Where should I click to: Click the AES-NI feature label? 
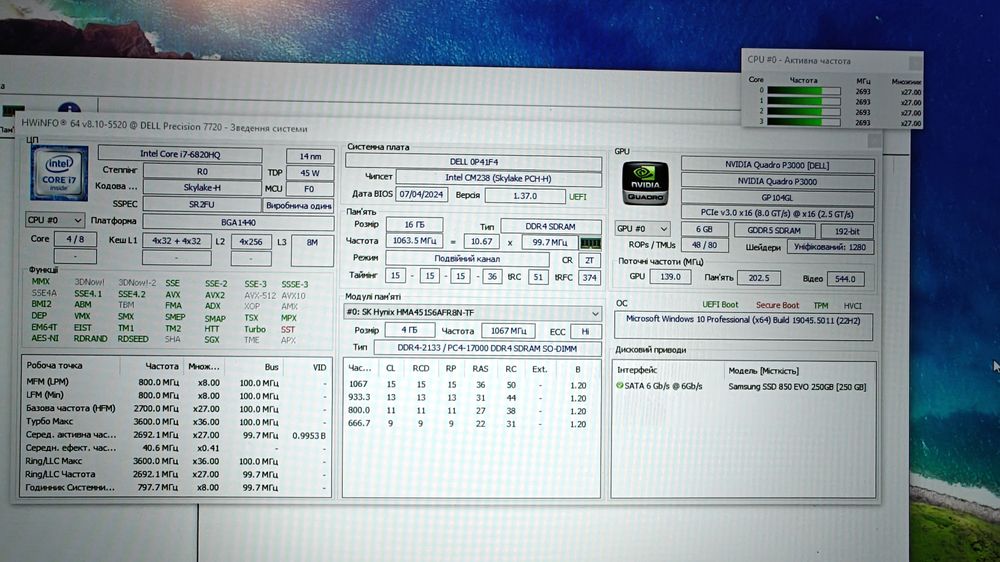[45, 338]
